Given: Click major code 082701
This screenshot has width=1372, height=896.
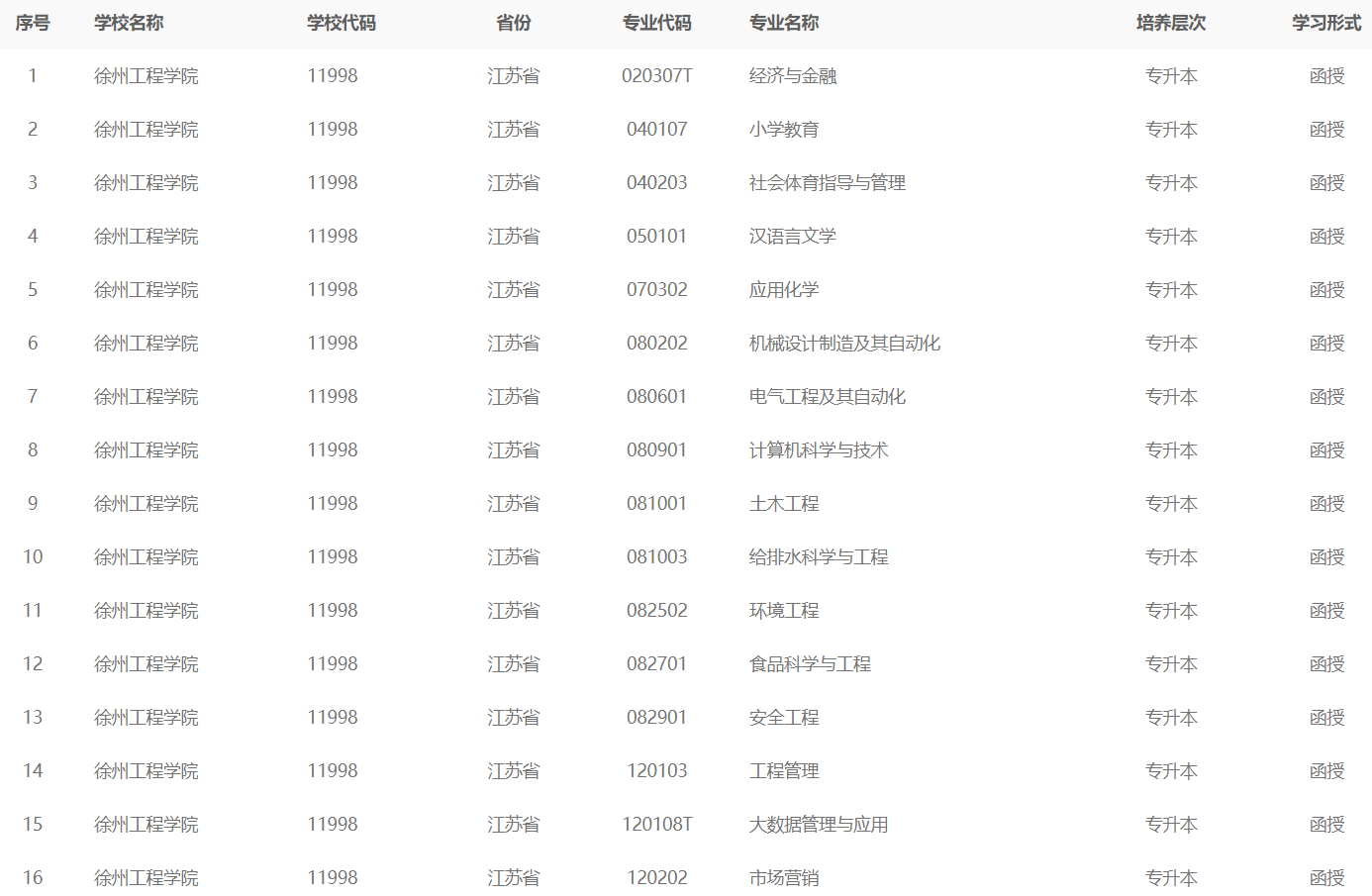Looking at the screenshot, I should [x=657, y=664].
